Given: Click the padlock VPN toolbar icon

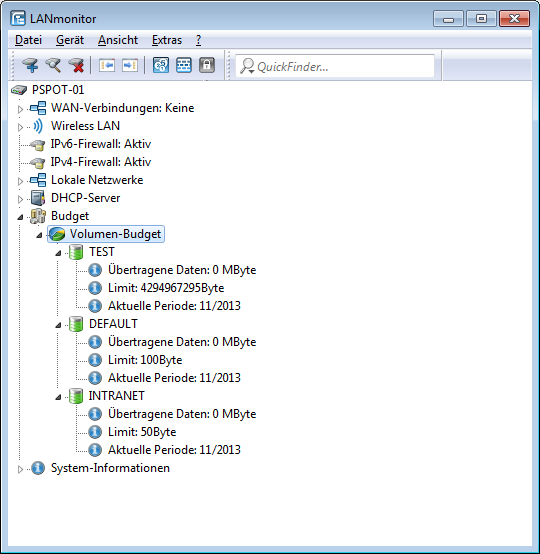Looking at the screenshot, I should [x=207, y=65].
